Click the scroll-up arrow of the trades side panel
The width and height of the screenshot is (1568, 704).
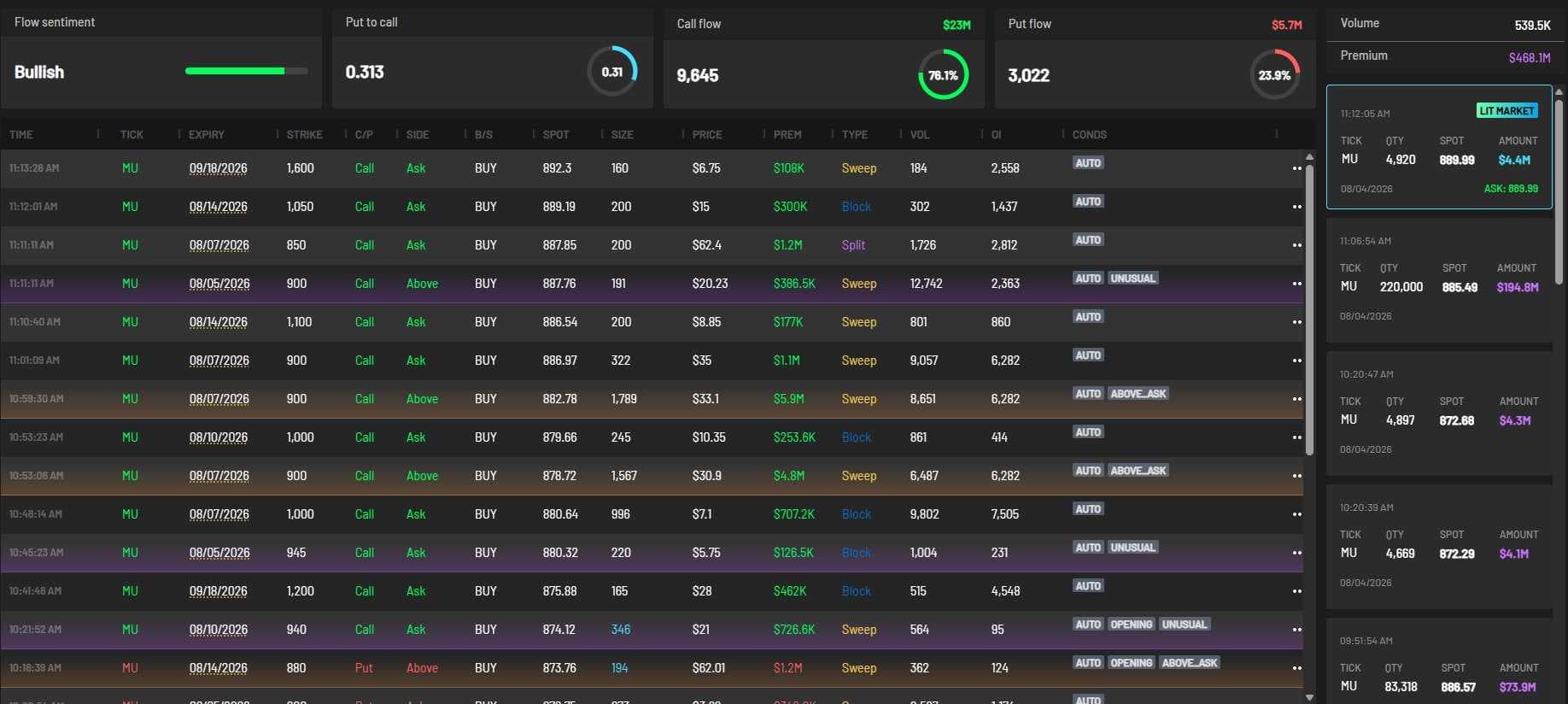pos(1559,91)
